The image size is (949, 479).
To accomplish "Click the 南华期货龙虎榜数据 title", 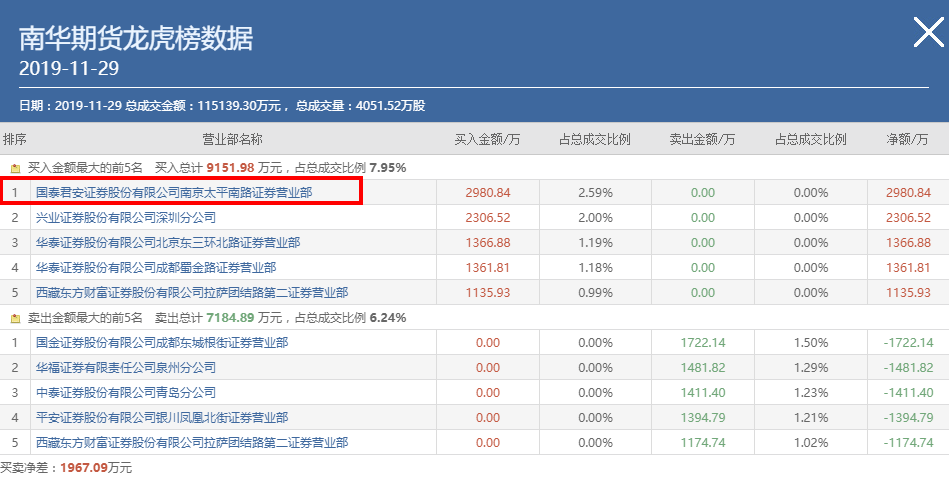I will [x=136, y=39].
